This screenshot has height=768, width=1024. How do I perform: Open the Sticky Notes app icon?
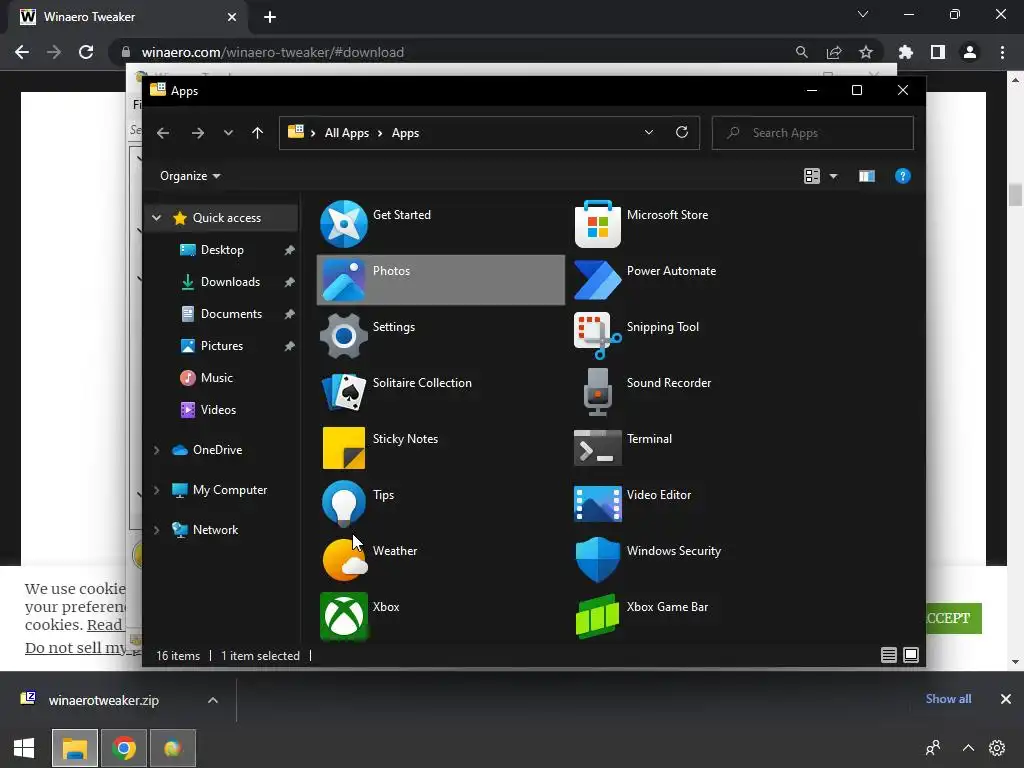point(344,448)
